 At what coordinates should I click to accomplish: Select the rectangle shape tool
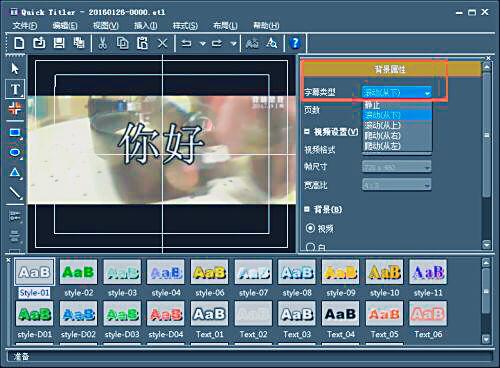pyautogui.click(x=15, y=133)
